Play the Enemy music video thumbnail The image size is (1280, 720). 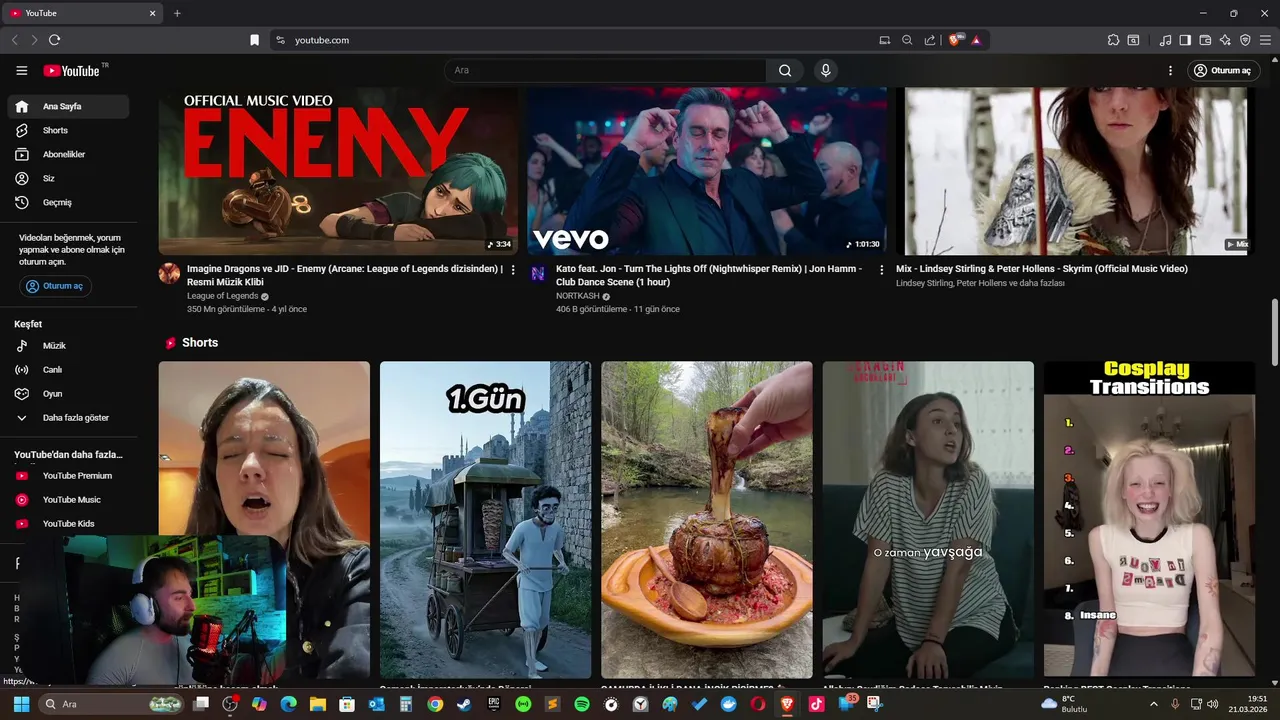pyautogui.click(x=338, y=171)
